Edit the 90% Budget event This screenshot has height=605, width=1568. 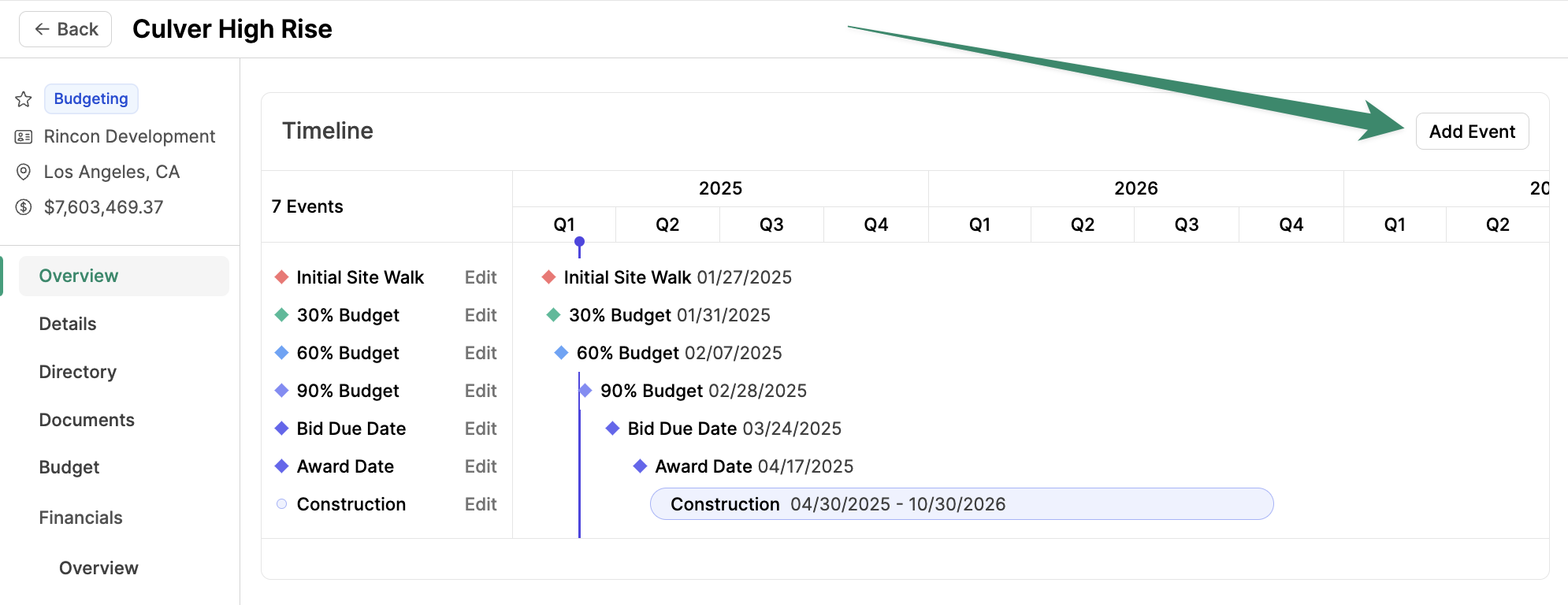481,391
